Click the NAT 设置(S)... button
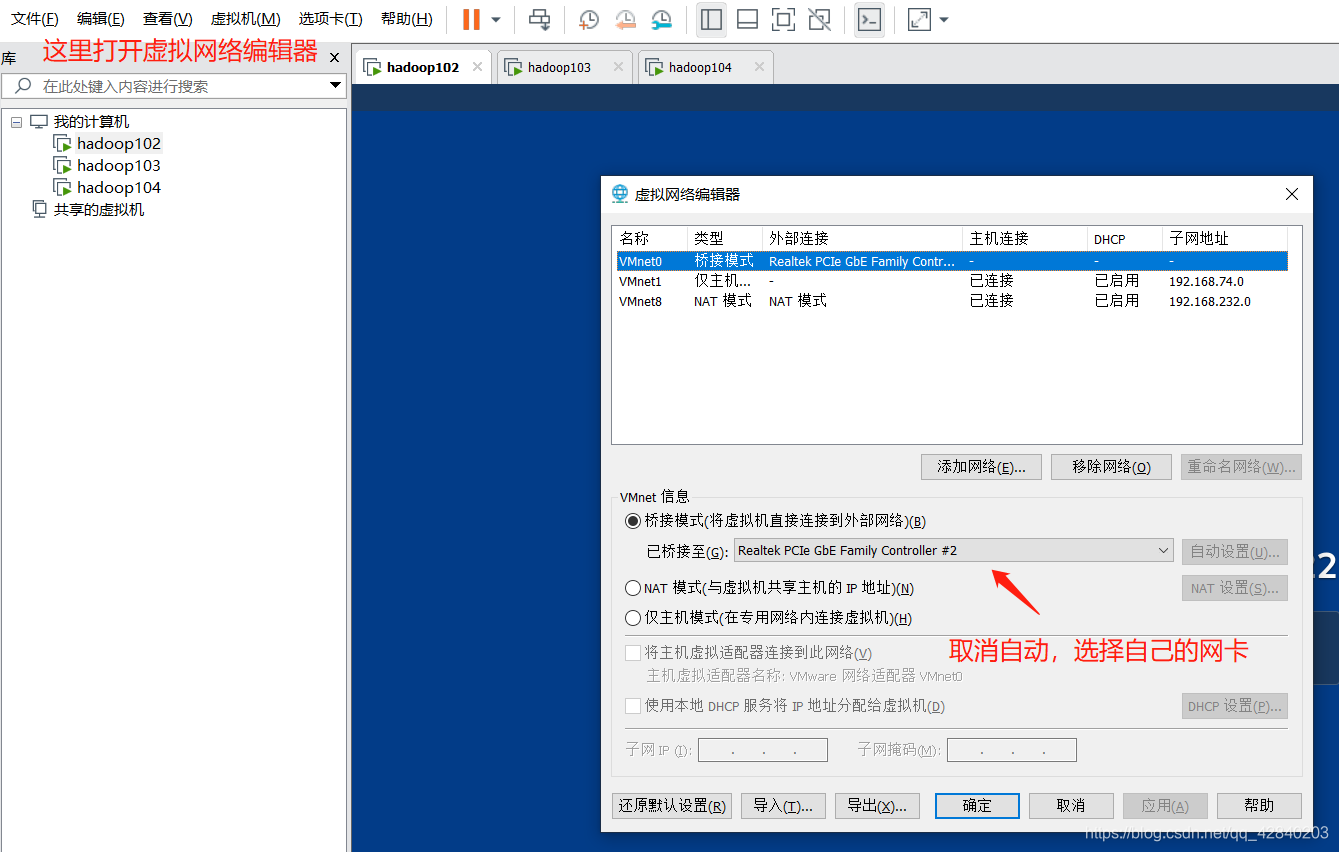 (1235, 588)
